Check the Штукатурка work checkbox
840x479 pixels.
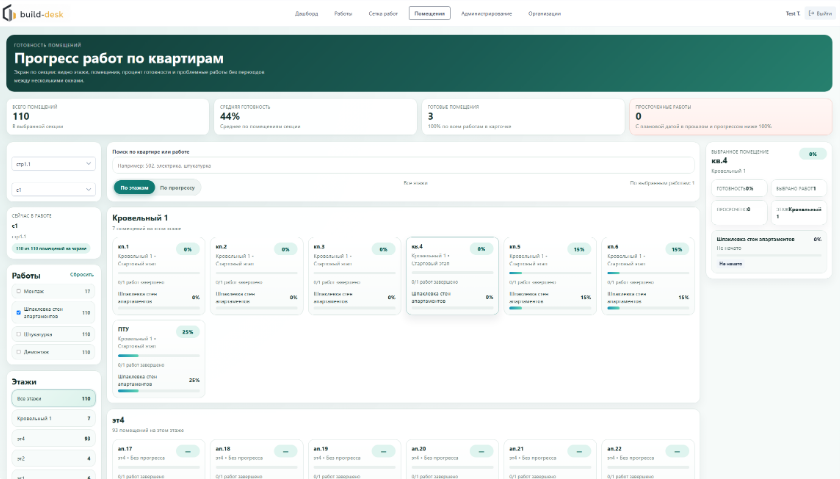coord(19,334)
